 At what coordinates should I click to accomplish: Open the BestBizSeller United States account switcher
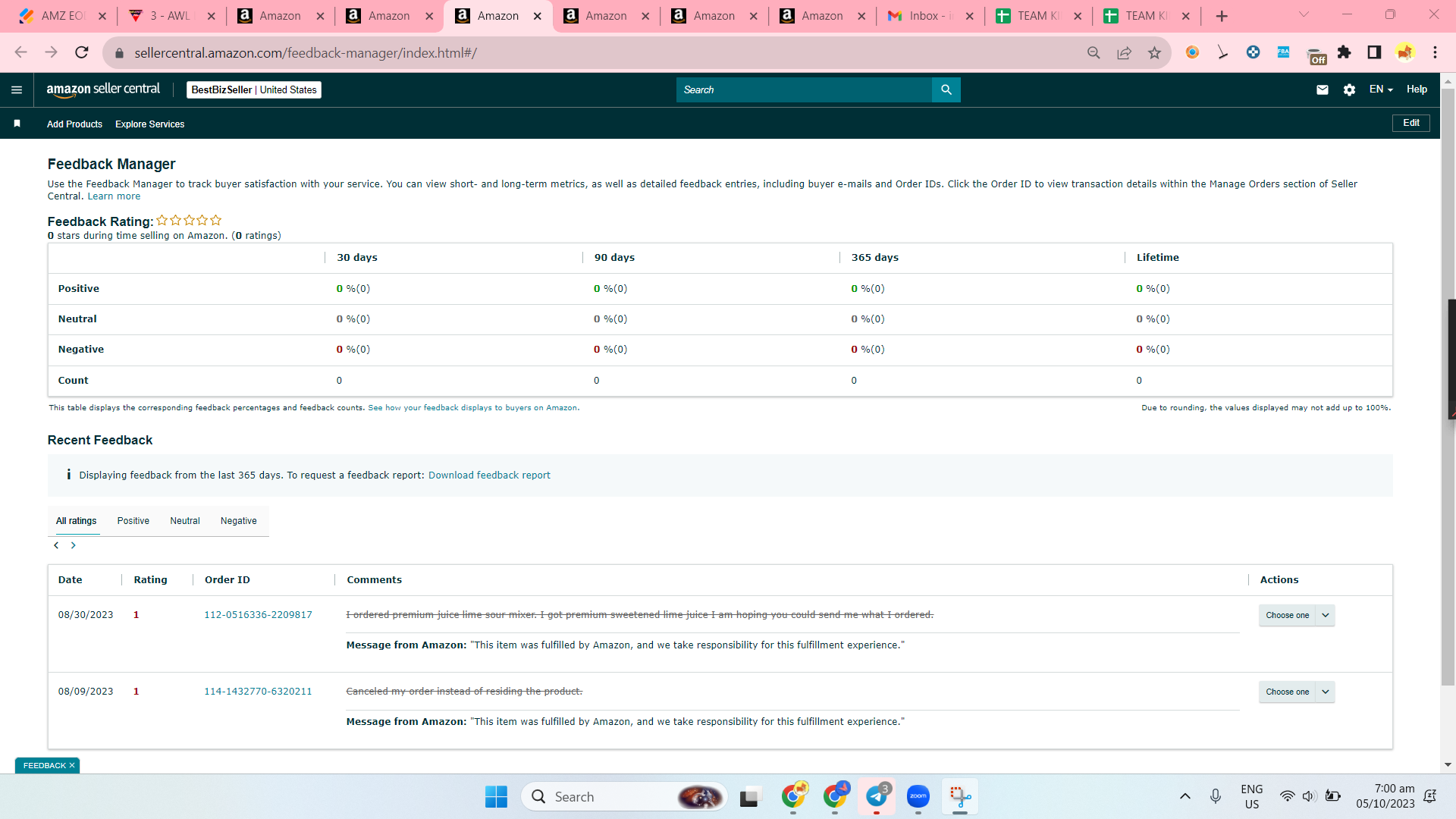pos(254,89)
